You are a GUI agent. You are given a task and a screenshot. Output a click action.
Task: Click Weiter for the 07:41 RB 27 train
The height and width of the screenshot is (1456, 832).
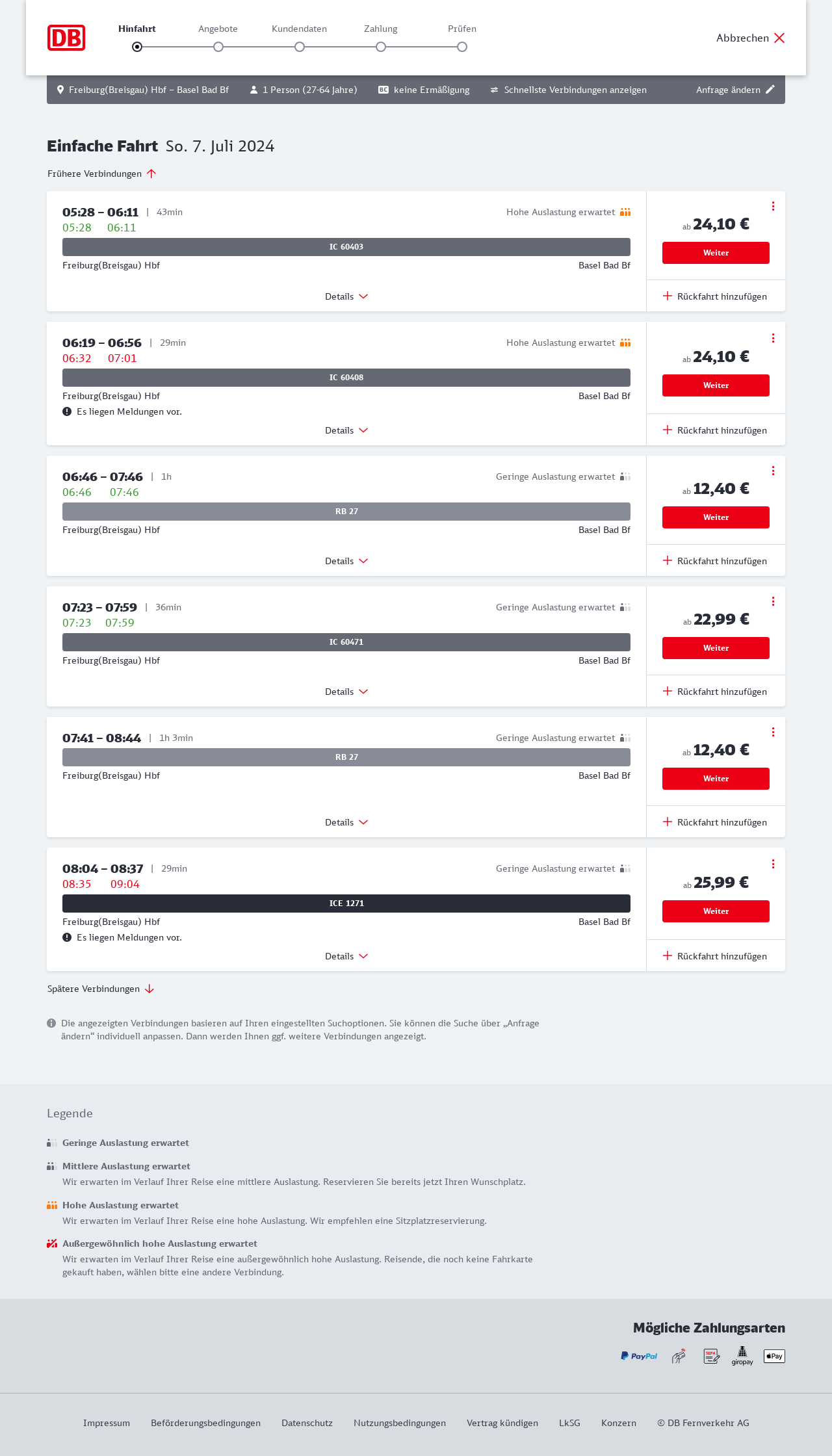716,779
